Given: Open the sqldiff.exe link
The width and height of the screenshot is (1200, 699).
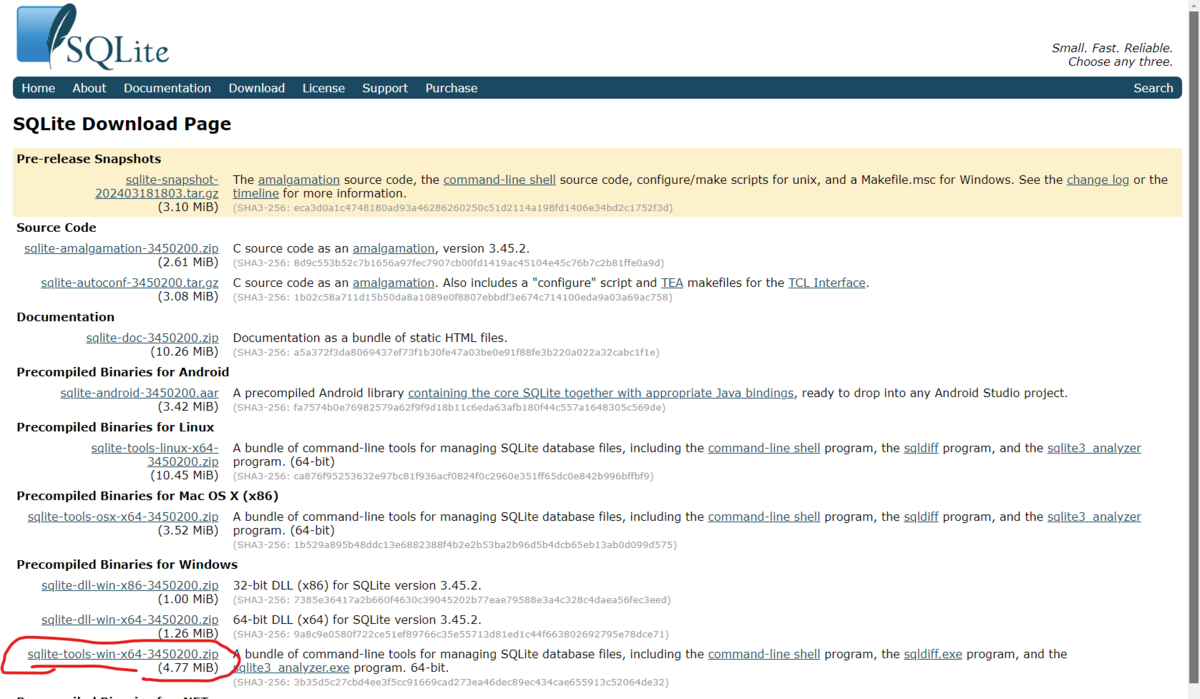Looking at the screenshot, I should [x=933, y=654].
